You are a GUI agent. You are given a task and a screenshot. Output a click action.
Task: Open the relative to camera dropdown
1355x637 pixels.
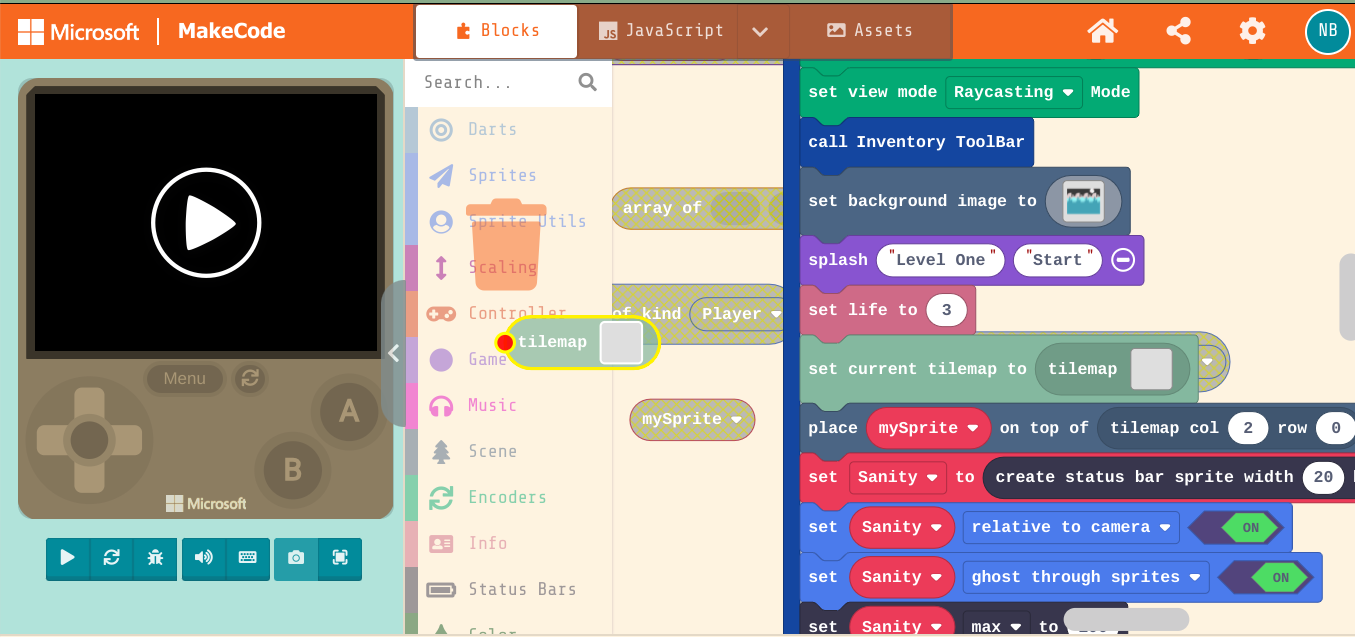click(1071, 527)
